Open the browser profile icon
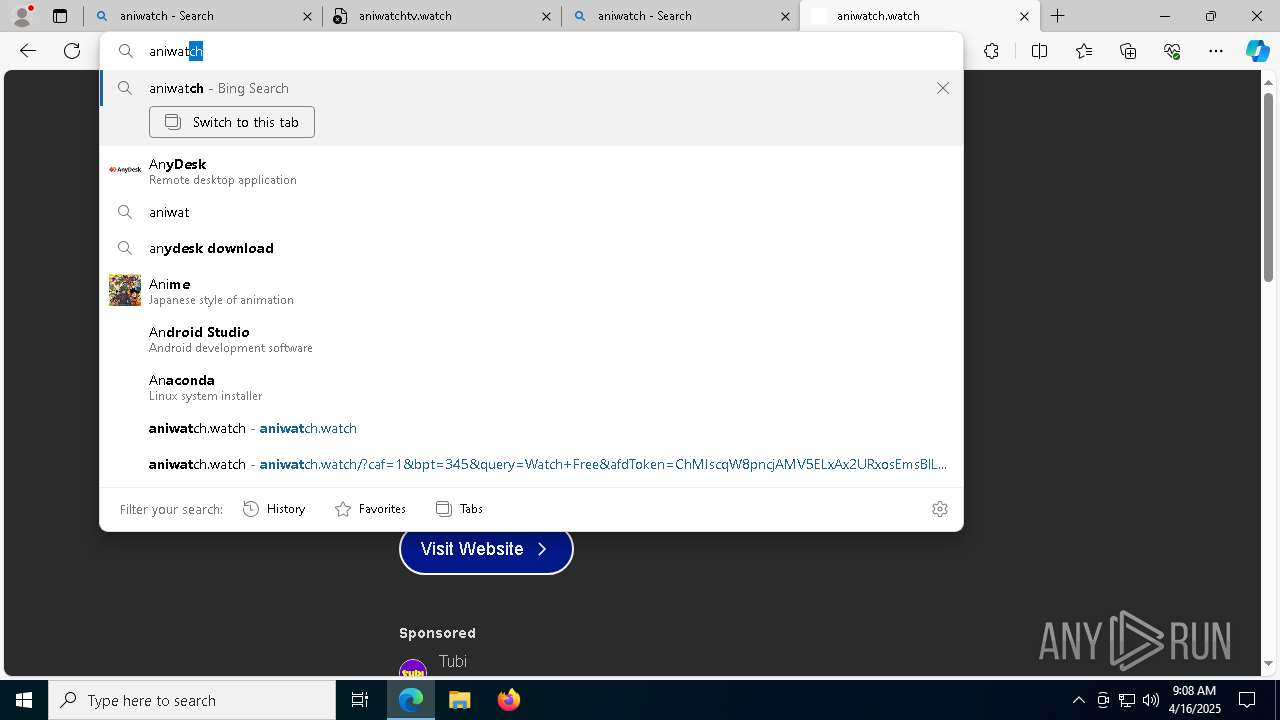Viewport: 1280px width, 720px height. click(22, 16)
